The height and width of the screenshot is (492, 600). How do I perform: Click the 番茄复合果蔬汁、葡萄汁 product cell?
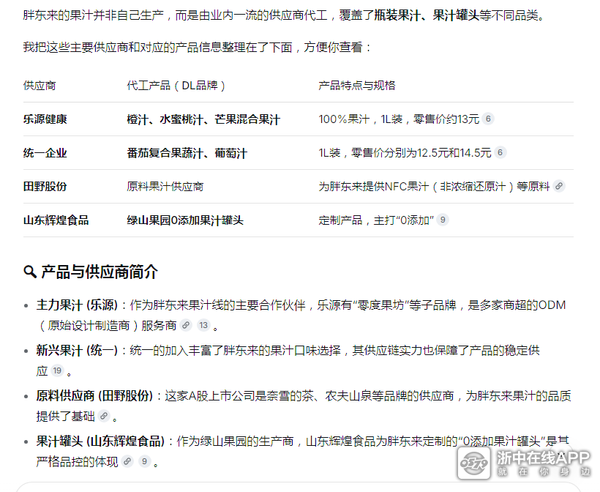[187, 153]
